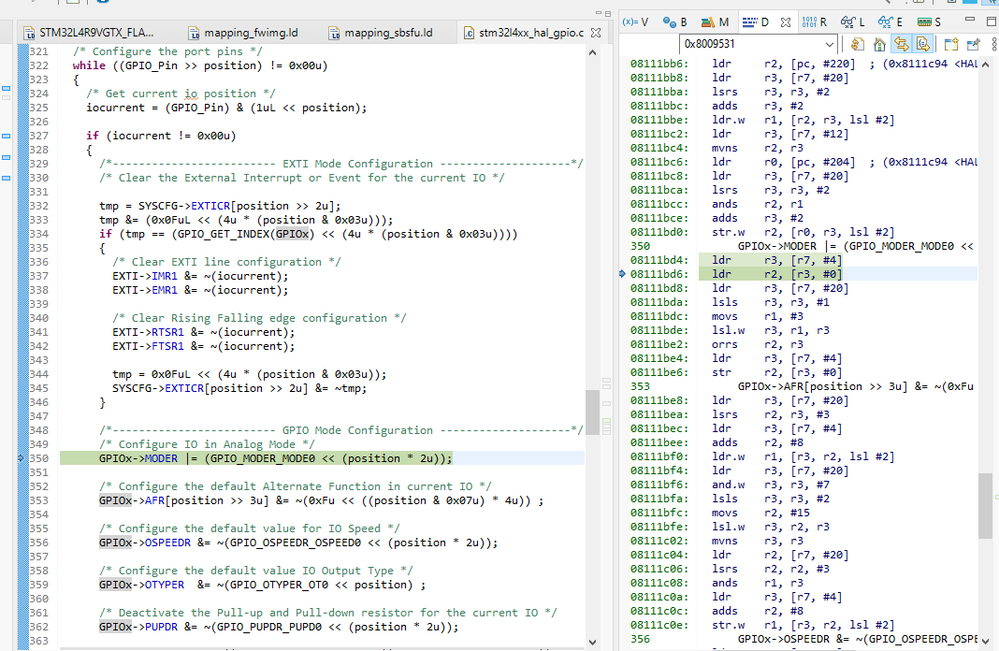The height and width of the screenshot is (651, 999).
Task: Click the AFR field on line 353
Action: (x=155, y=500)
